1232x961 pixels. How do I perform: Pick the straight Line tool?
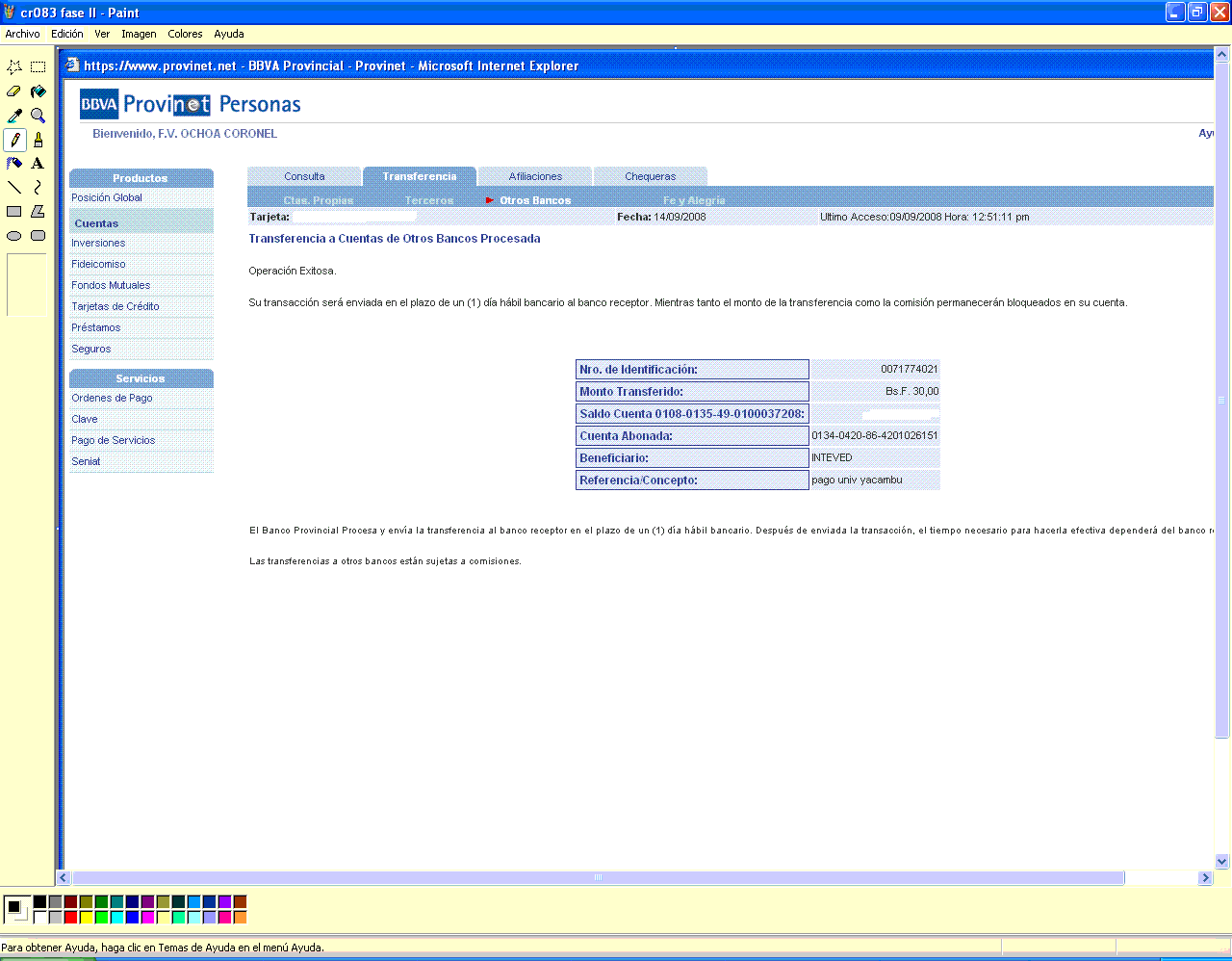coord(14,188)
